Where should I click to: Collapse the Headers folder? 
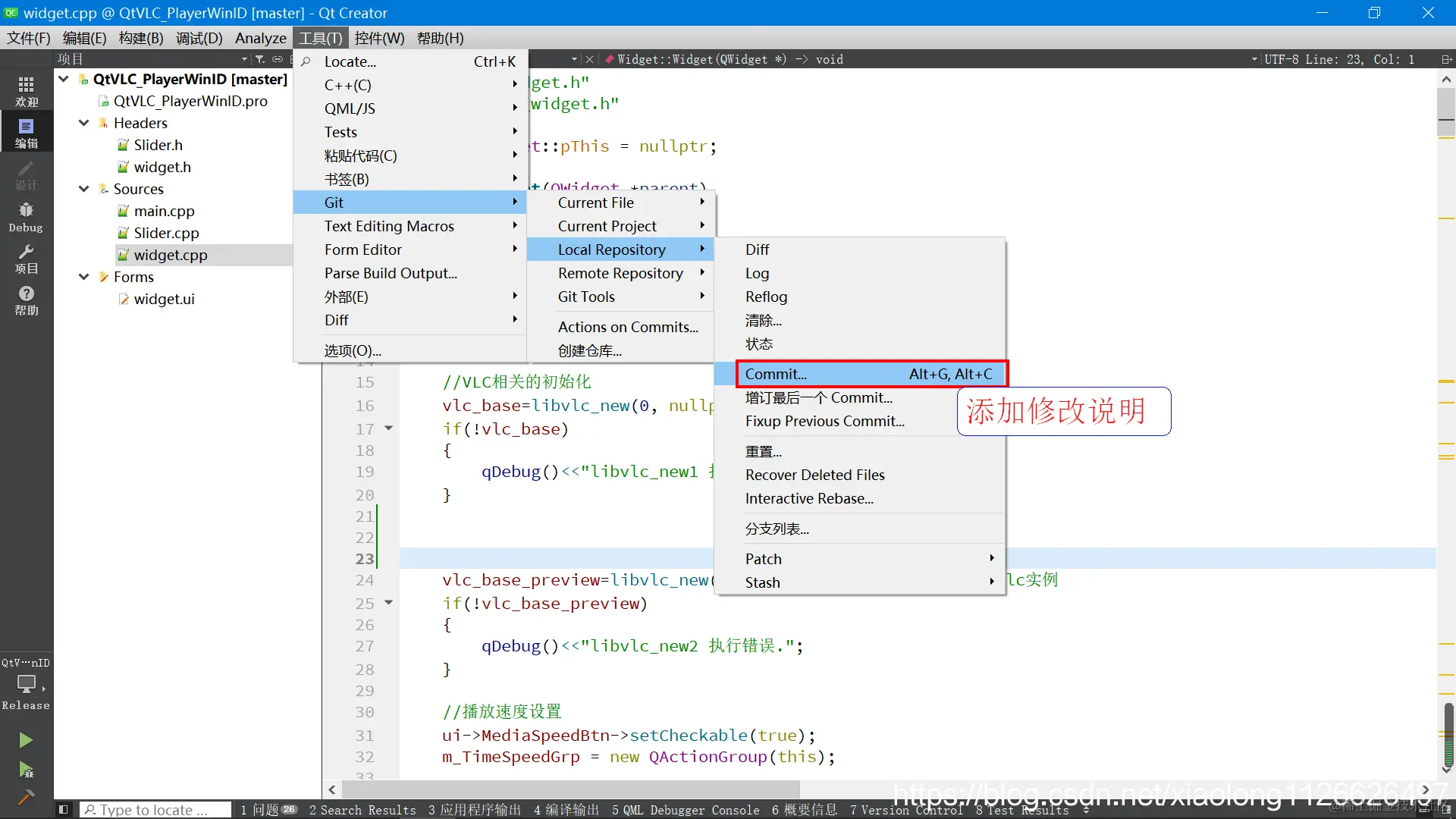click(84, 123)
